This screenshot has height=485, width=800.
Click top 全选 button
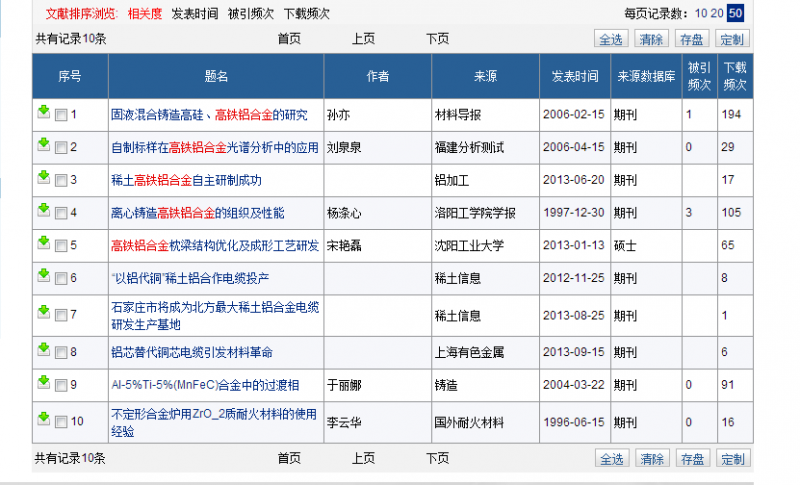611,39
